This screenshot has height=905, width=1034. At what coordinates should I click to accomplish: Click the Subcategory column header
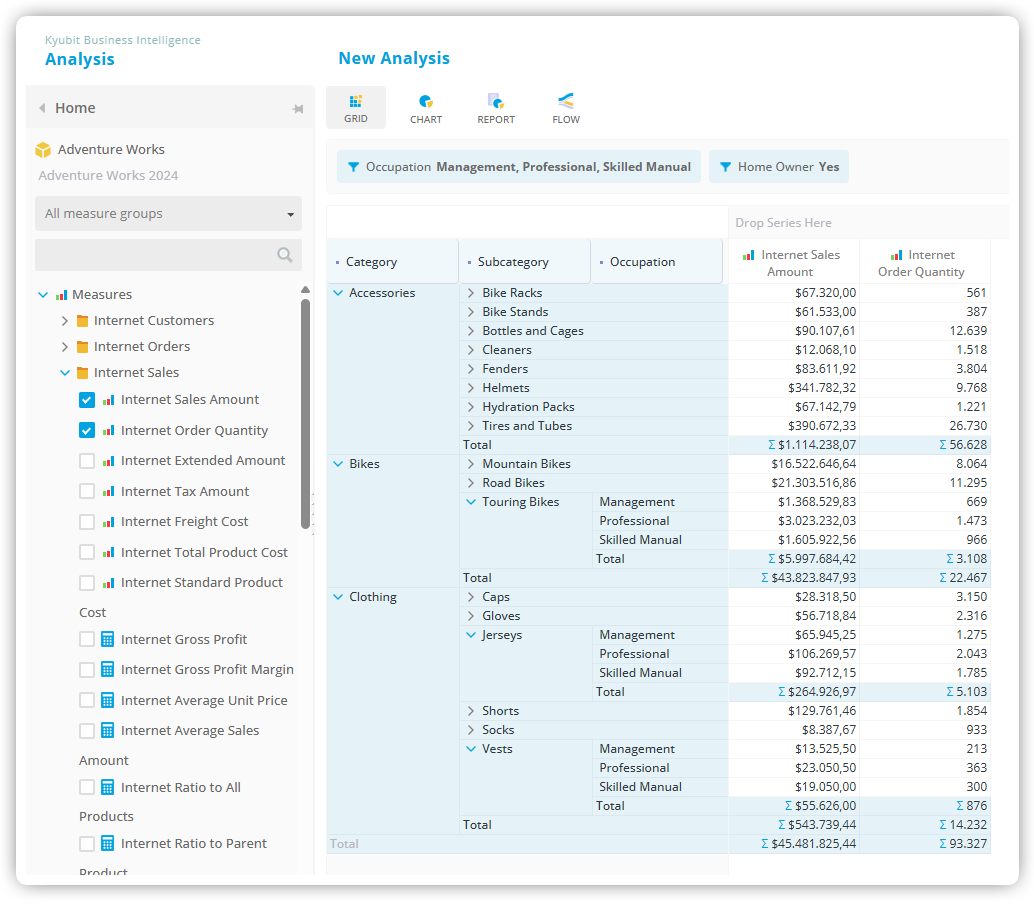point(524,262)
